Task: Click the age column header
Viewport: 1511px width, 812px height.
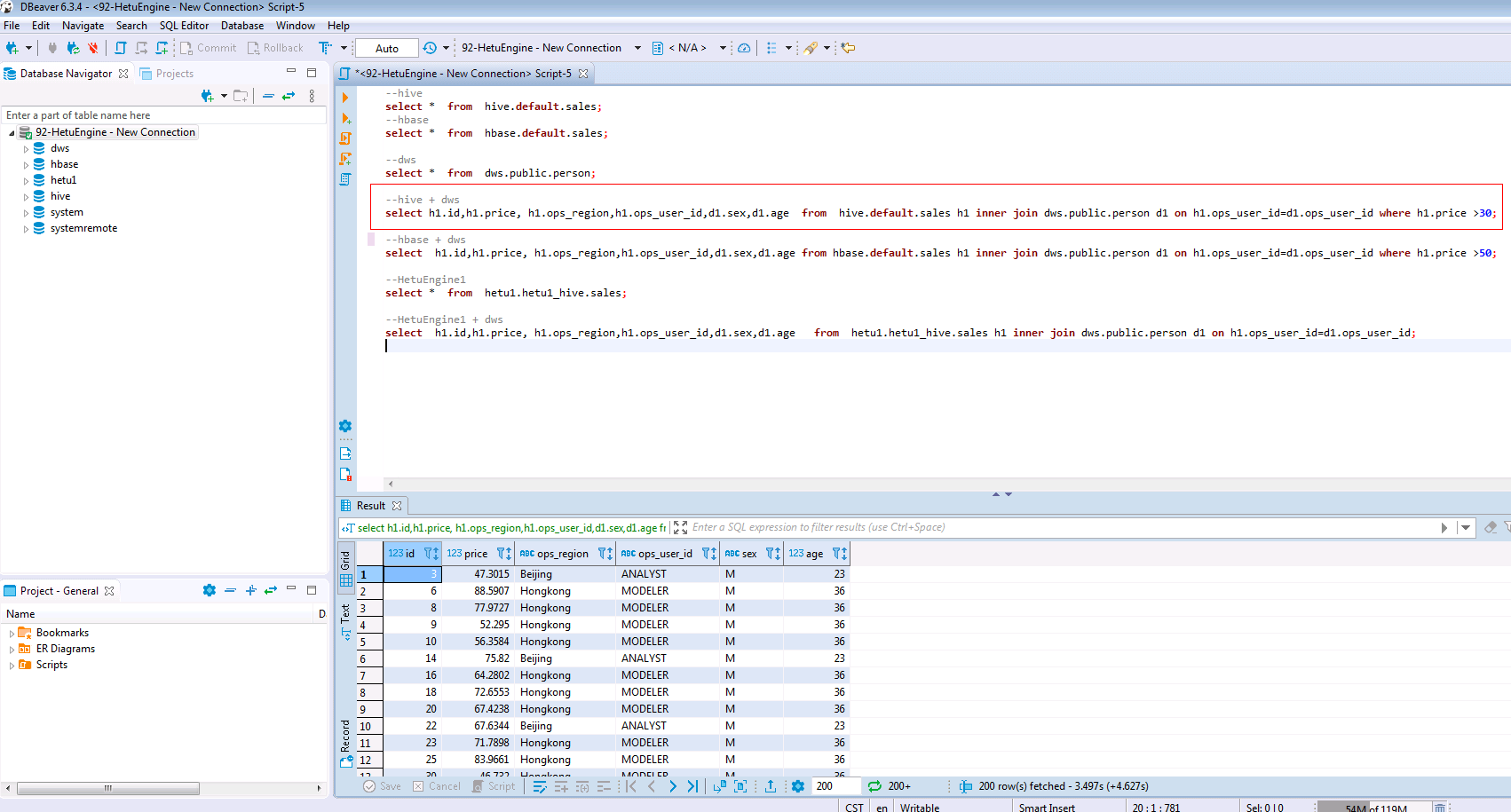Action: [814, 554]
